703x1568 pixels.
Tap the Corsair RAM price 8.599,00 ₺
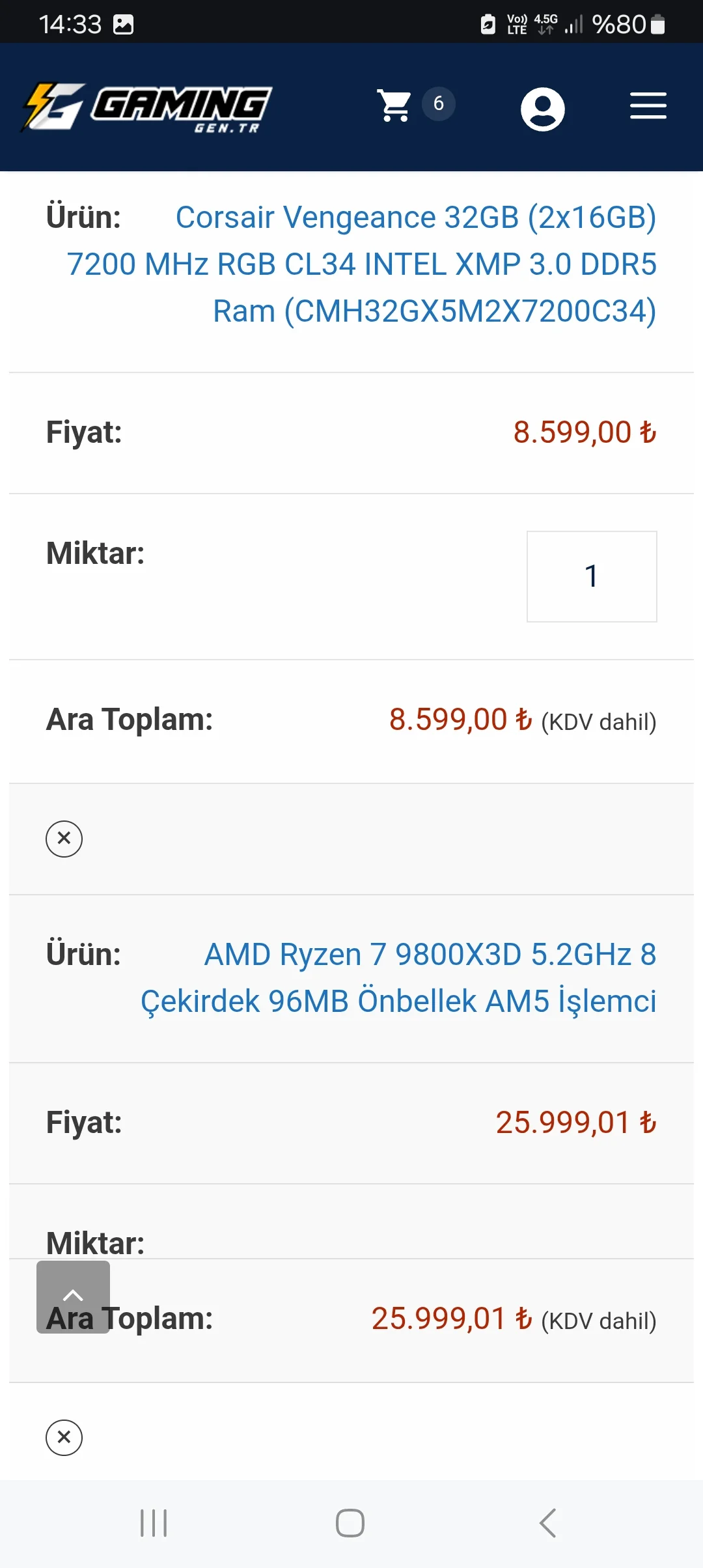pos(584,432)
